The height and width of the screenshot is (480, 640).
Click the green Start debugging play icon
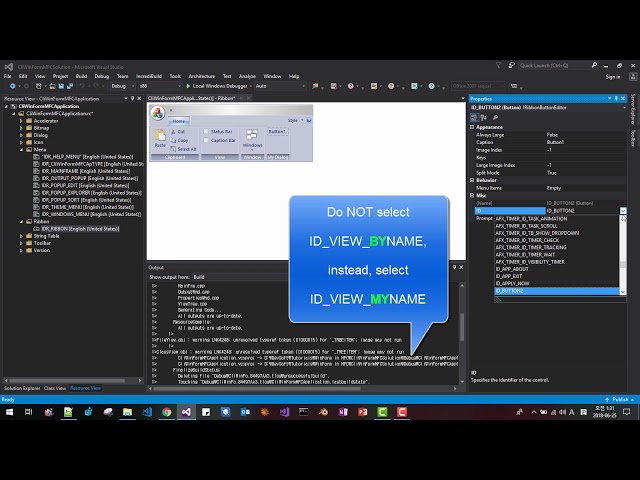tap(188, 86)
